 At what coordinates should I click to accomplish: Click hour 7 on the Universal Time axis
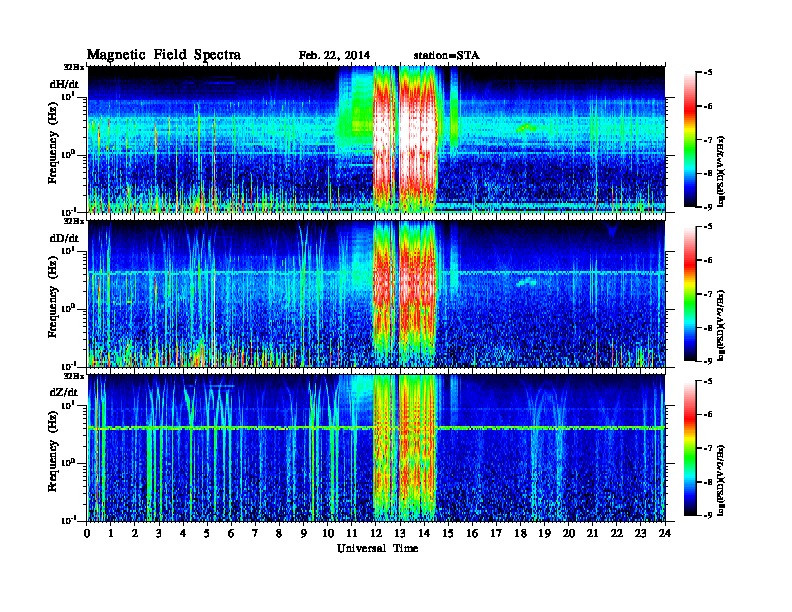point(256,533)
